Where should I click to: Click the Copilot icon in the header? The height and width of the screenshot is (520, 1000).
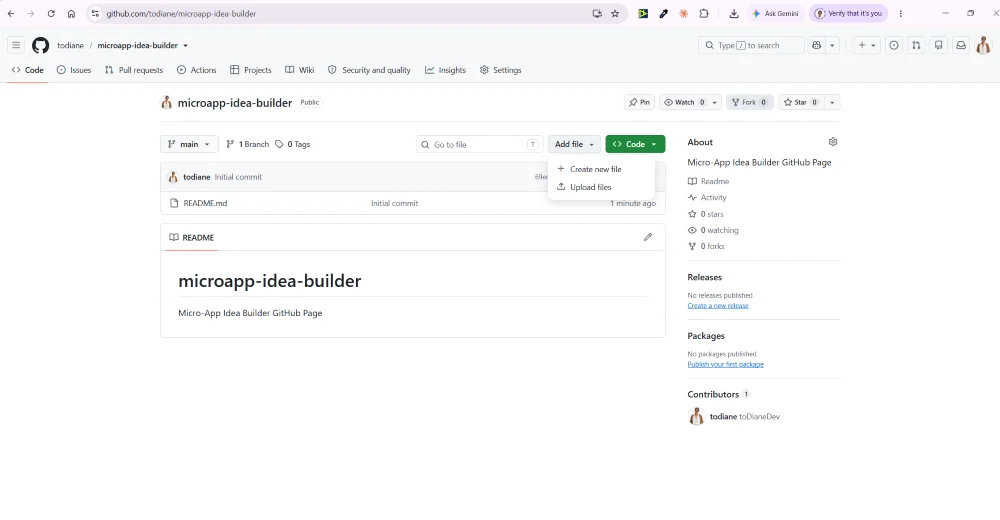click(816, 45)
